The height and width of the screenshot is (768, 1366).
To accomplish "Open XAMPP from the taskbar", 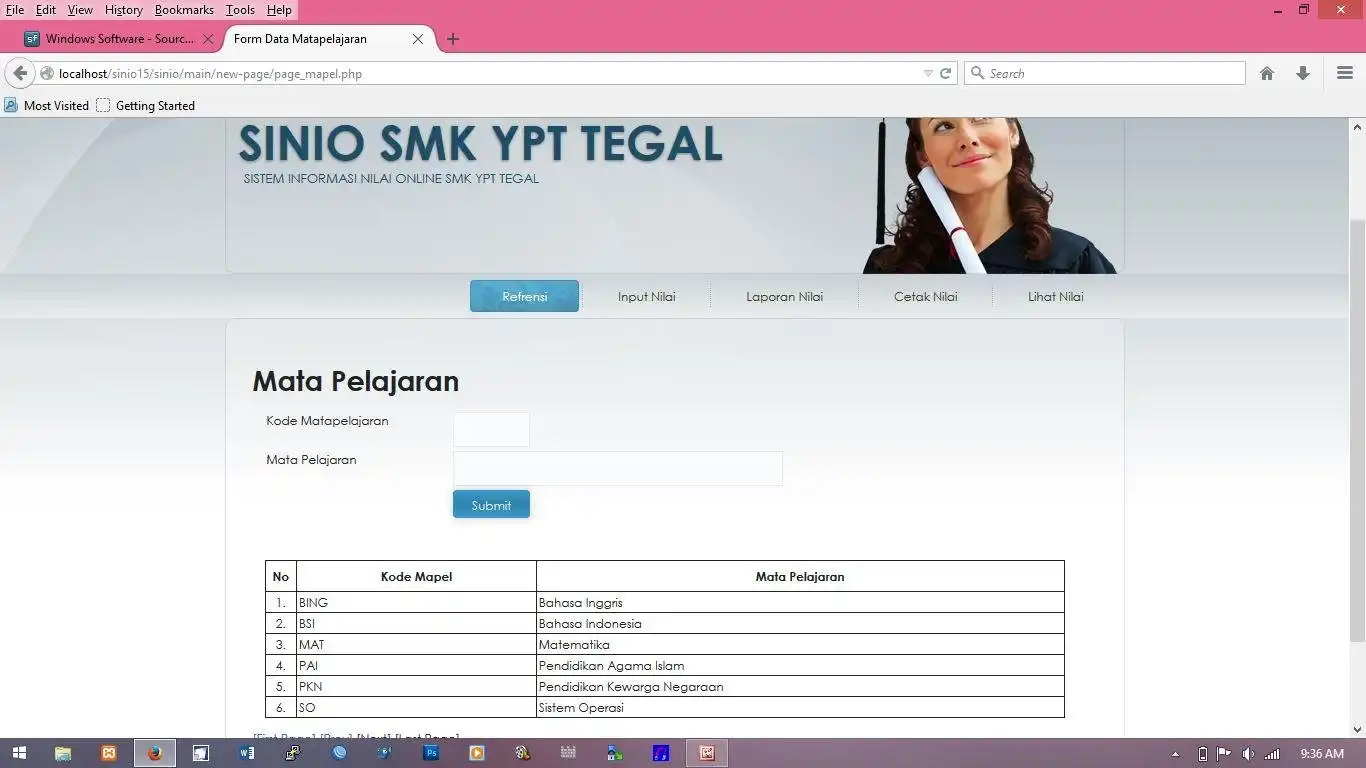I will point(109,753).
